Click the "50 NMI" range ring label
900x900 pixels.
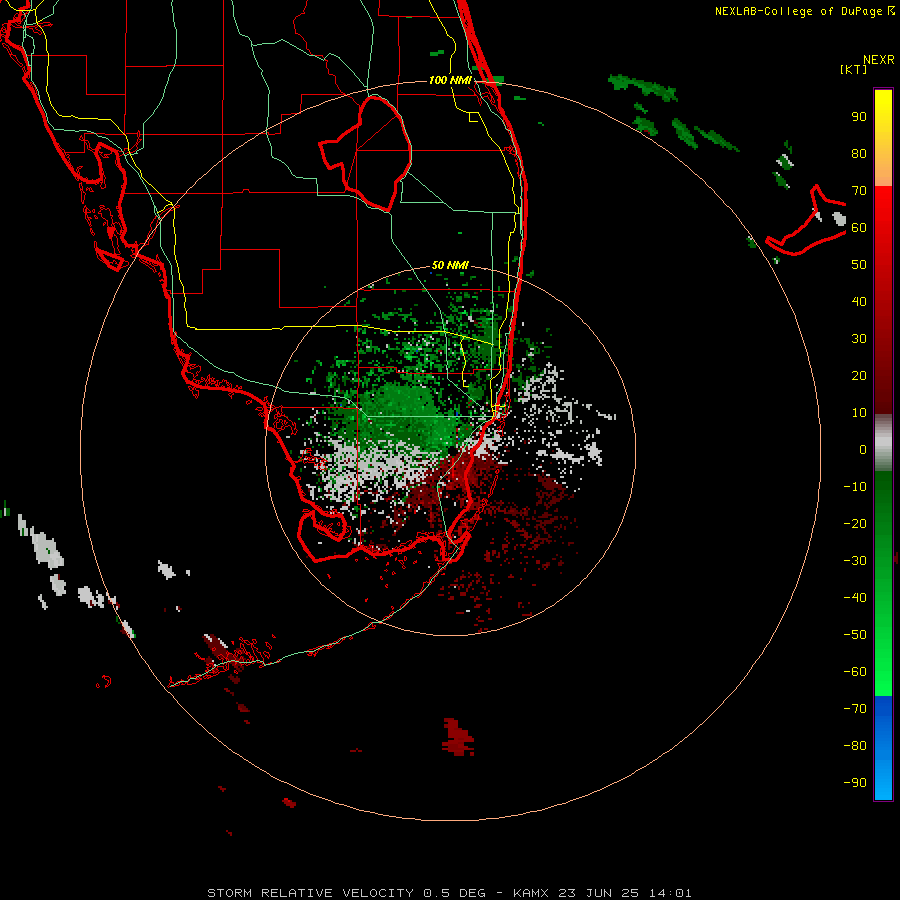tap(450, 265)
